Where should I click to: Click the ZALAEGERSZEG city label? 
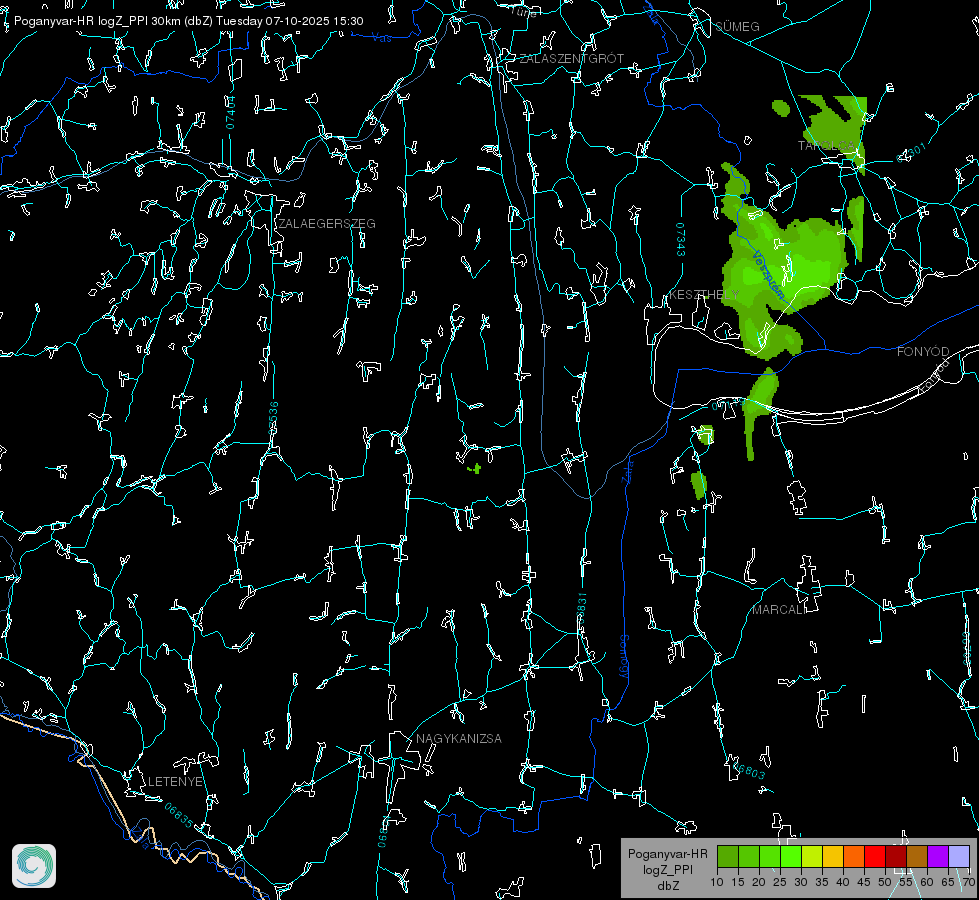pyautogui.click(x=327, y=223)
